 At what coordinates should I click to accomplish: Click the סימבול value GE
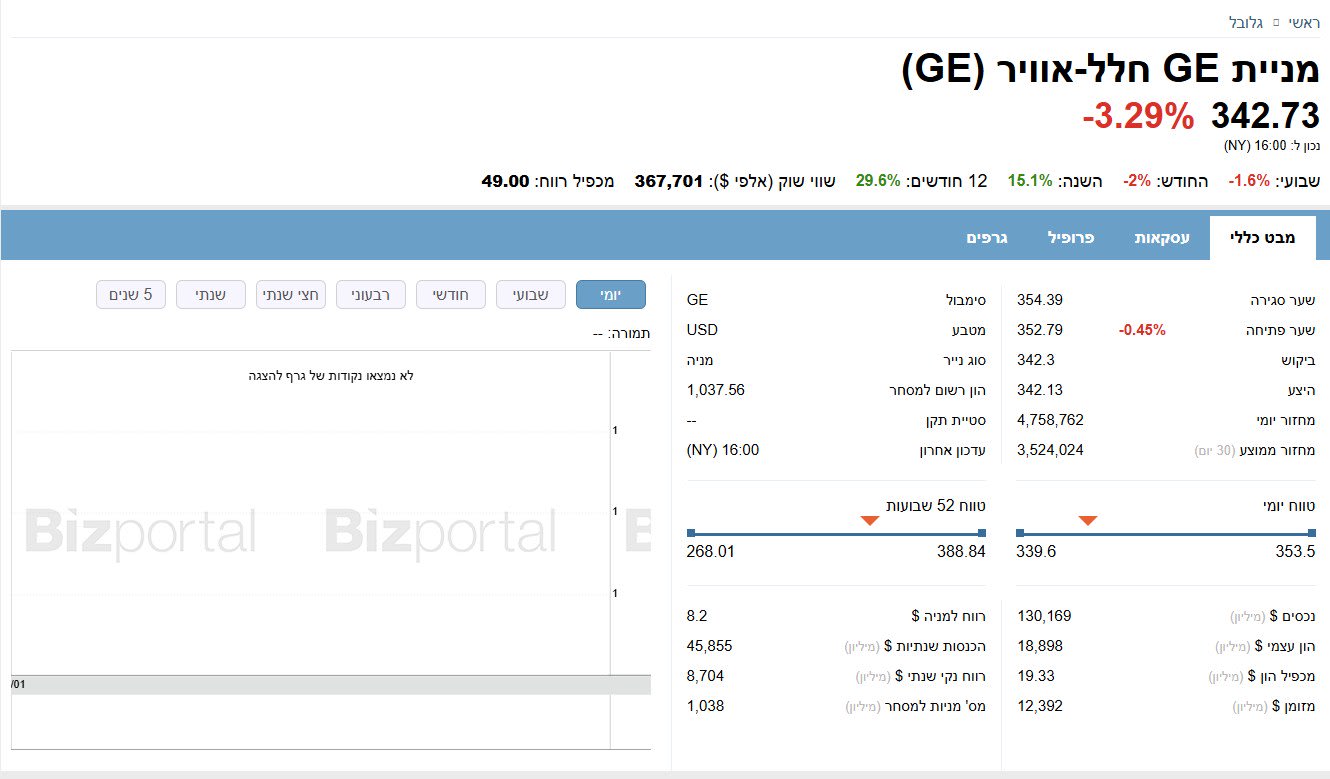(x=697, y=300)
